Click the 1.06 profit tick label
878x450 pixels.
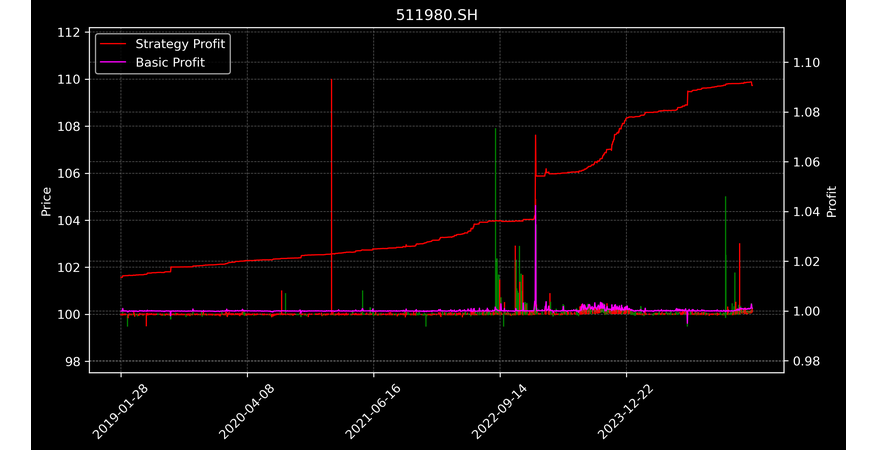(x=806, y=162)
